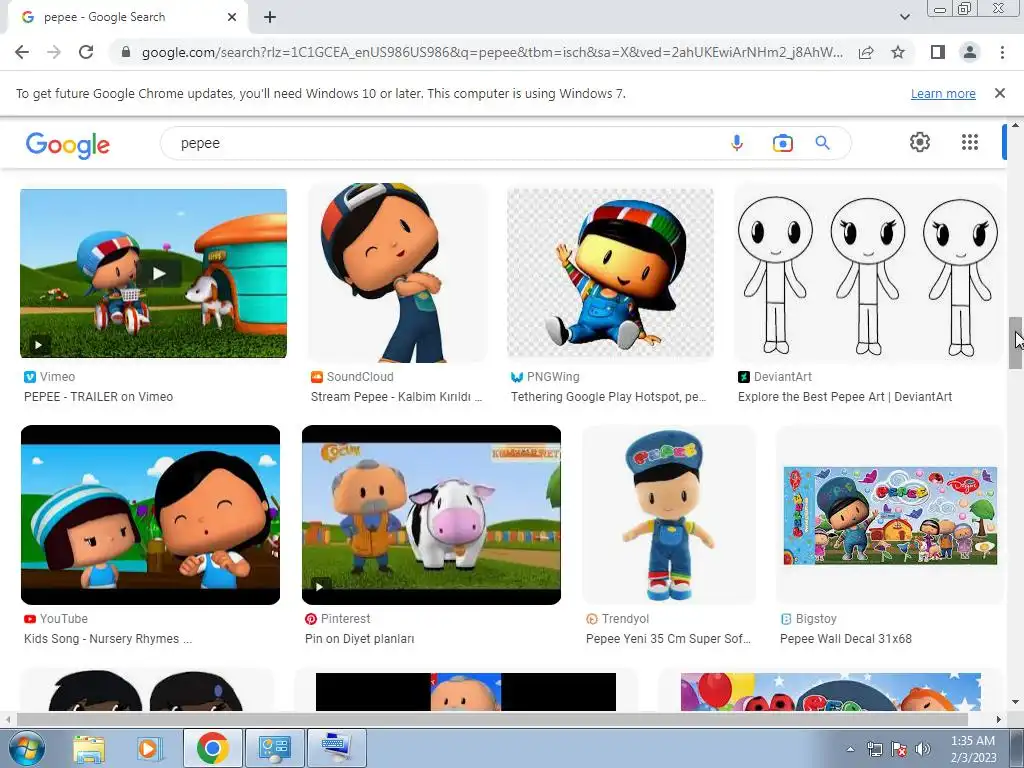Click the magnifying glass search icon
Screen dimensions: 1024x768
click(822, 143)
